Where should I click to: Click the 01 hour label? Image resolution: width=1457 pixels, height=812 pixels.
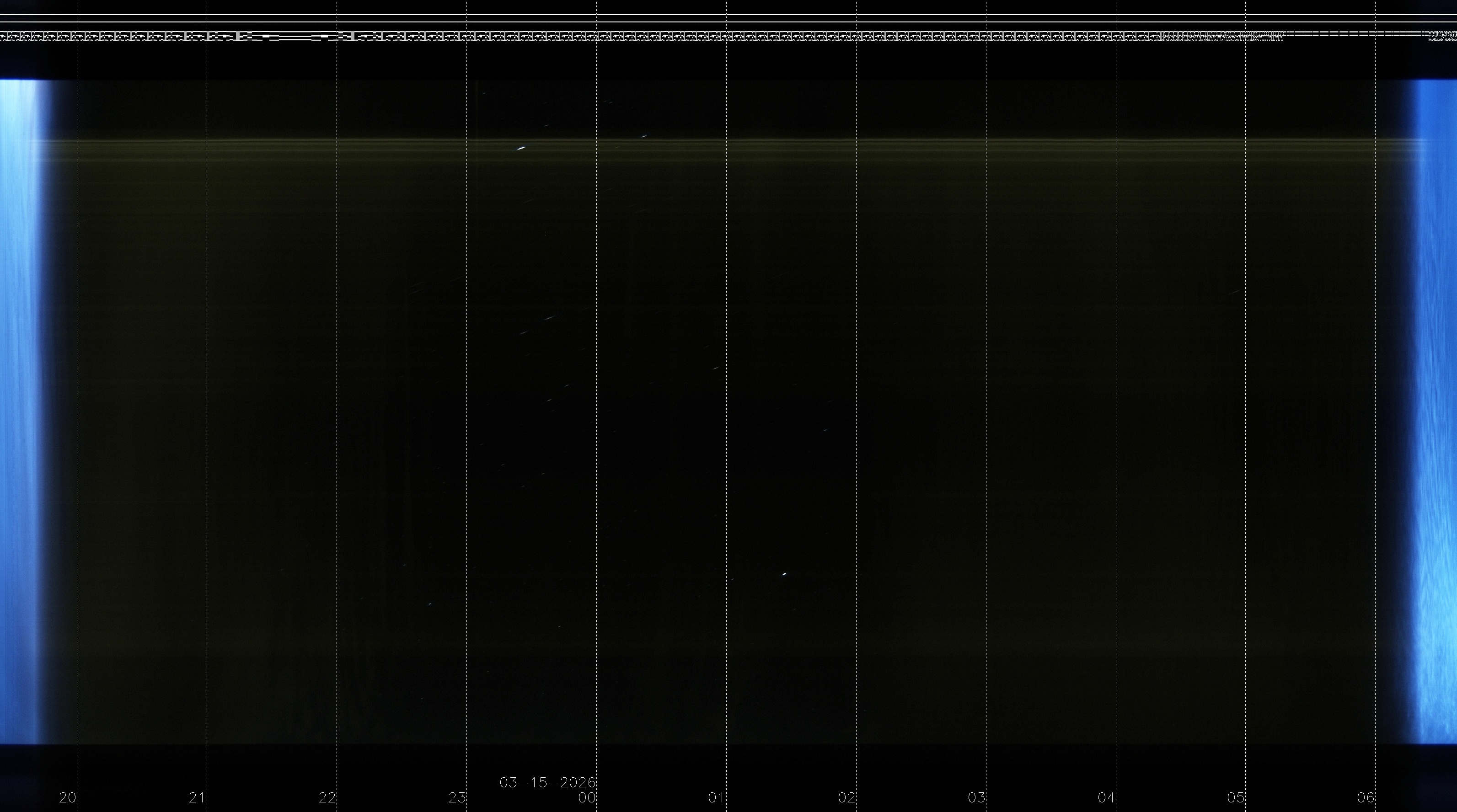tap(716, 798)
